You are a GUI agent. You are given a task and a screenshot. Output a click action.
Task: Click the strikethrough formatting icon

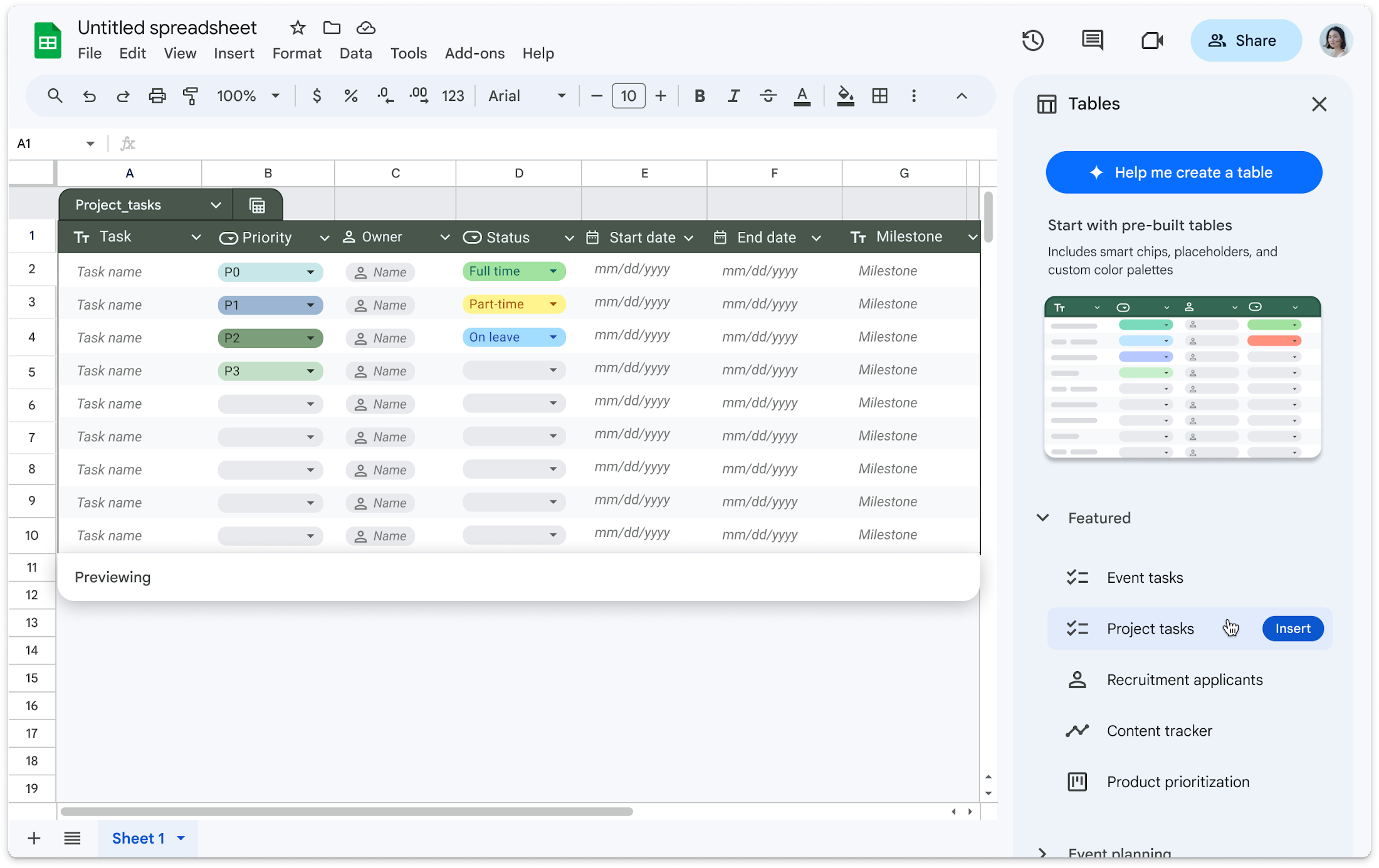pyautogui.click(x=768, y=96)
